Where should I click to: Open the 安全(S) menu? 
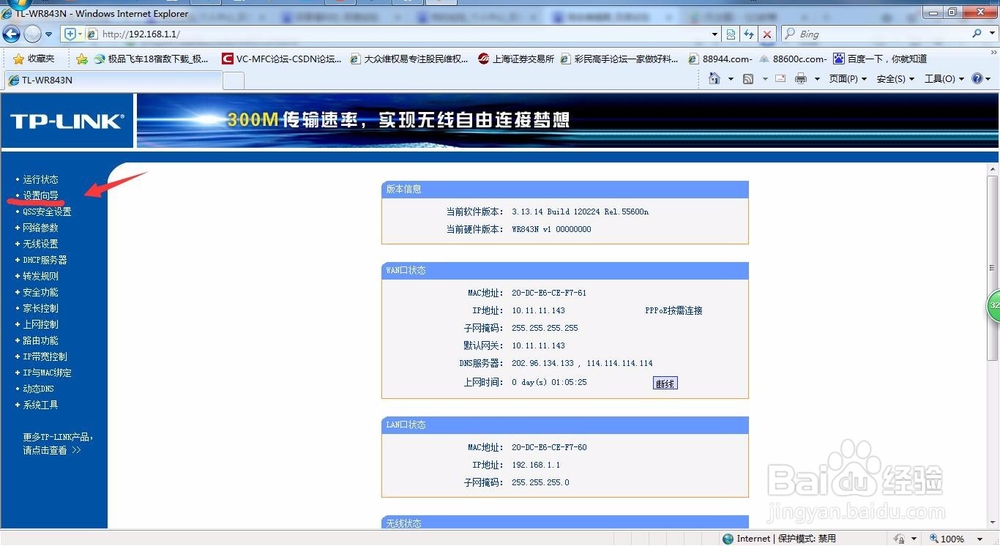pos(895,79)
